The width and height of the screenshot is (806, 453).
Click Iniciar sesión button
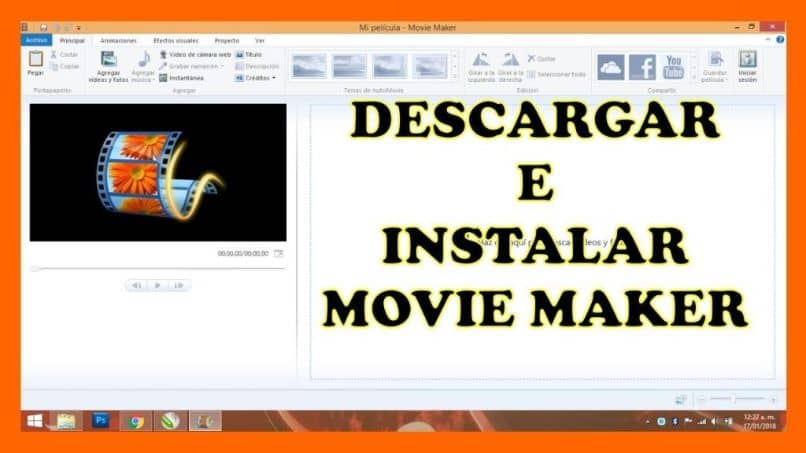747,67
